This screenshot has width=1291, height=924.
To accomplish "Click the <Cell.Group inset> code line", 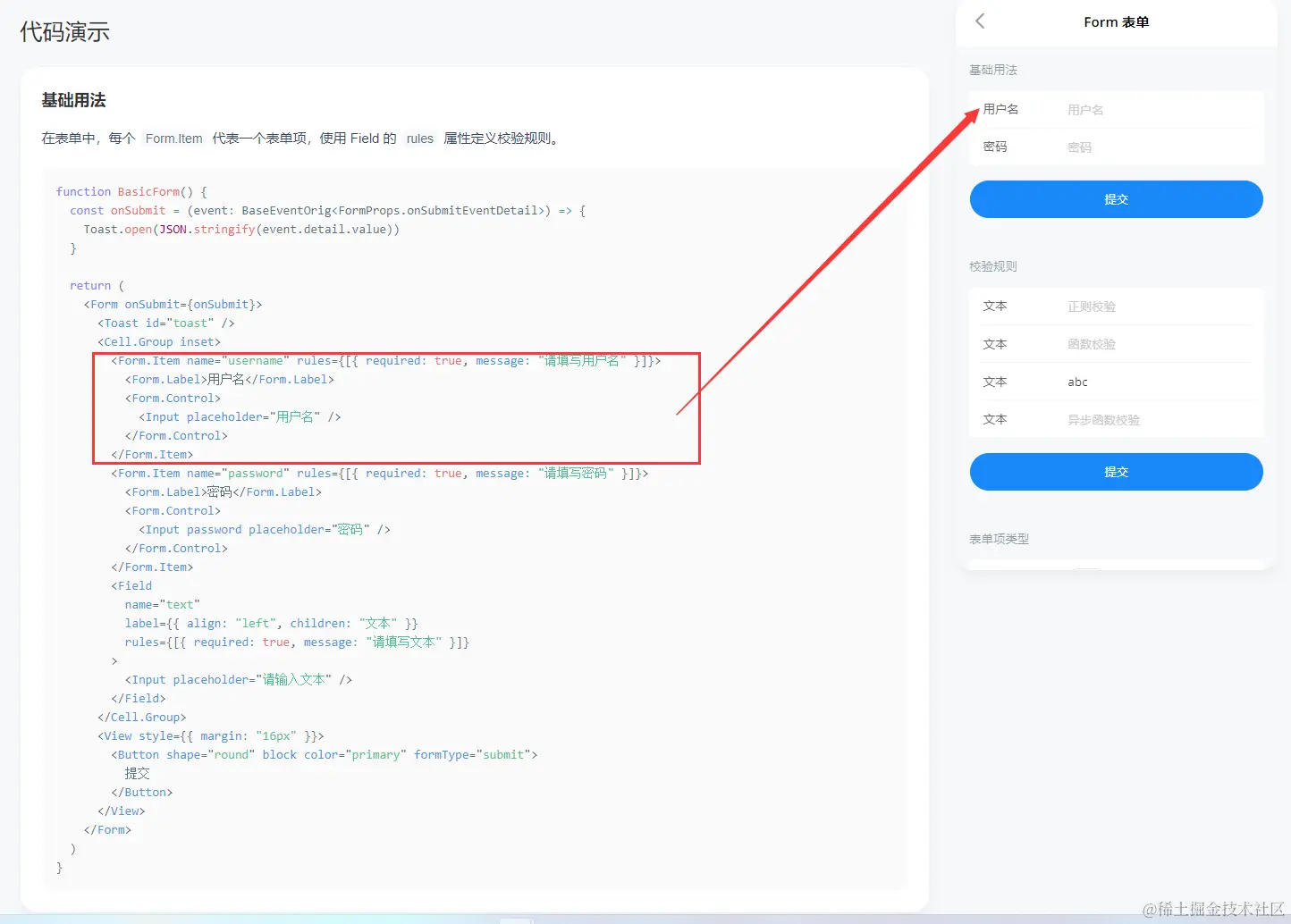I will click(159, 341).
